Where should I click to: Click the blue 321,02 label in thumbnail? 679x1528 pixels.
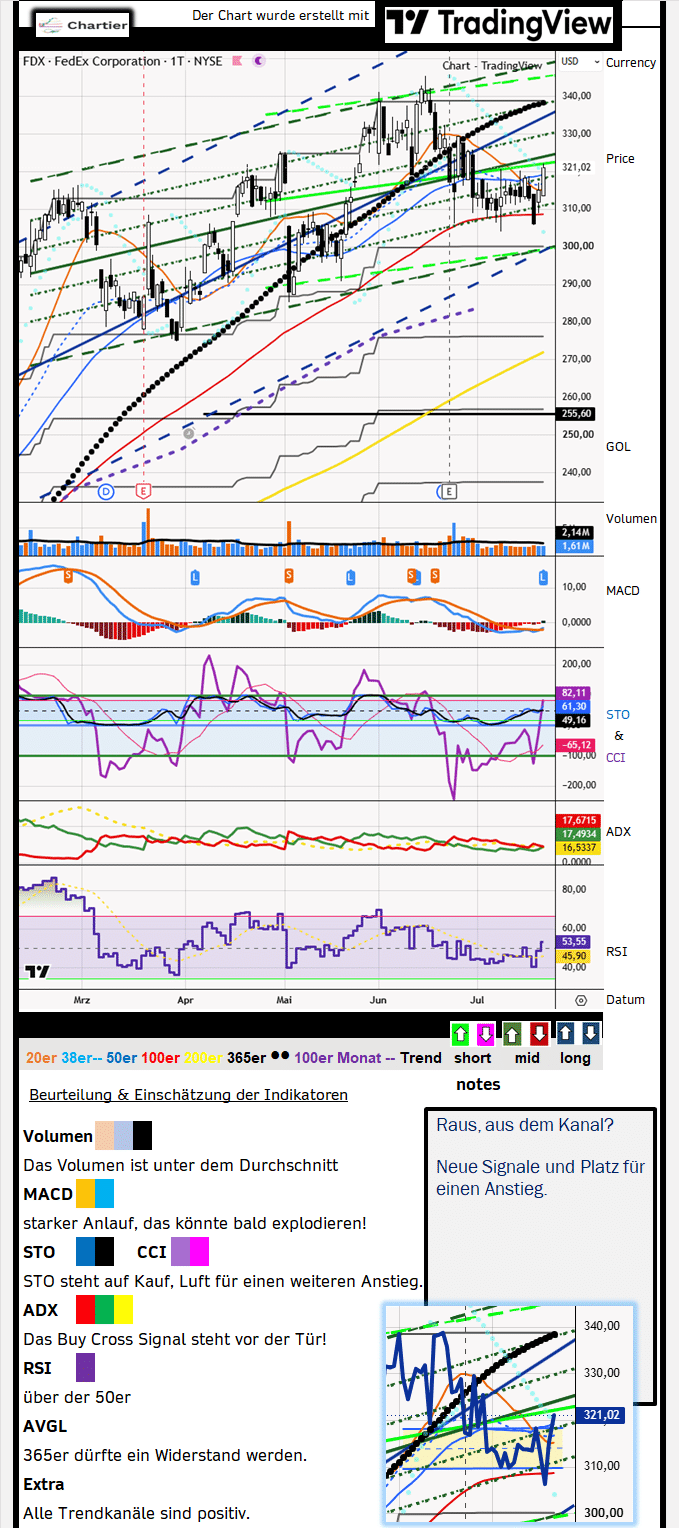click(600, 1415)
